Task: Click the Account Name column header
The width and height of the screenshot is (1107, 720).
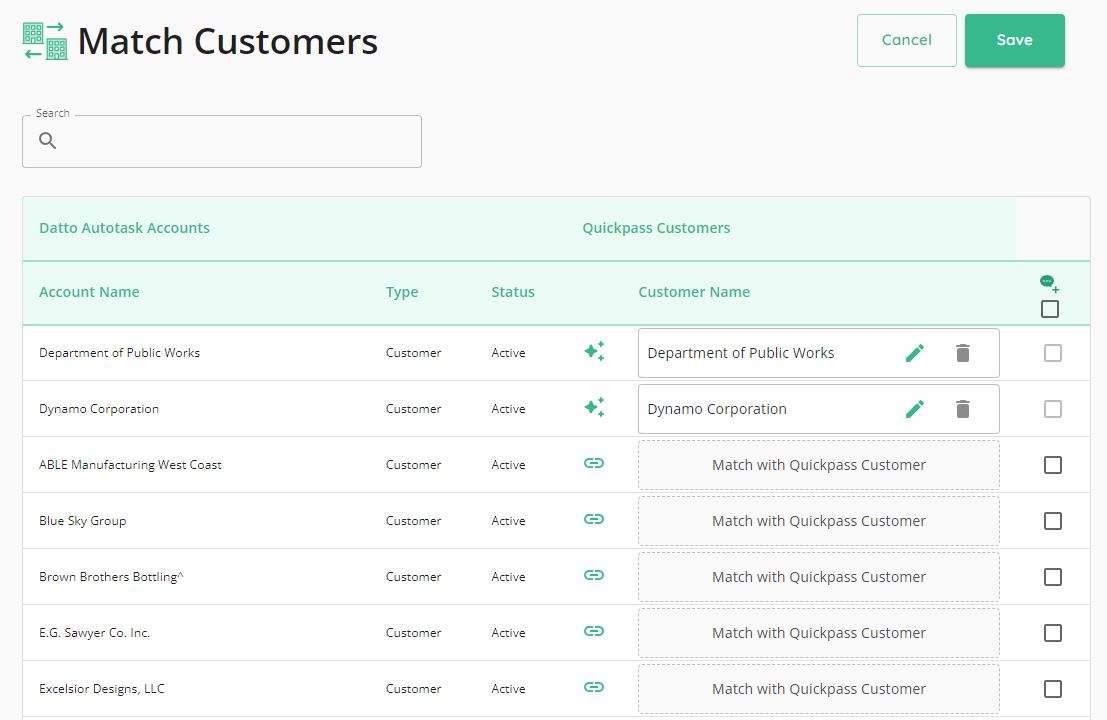Action: click(x=89, y=292)
